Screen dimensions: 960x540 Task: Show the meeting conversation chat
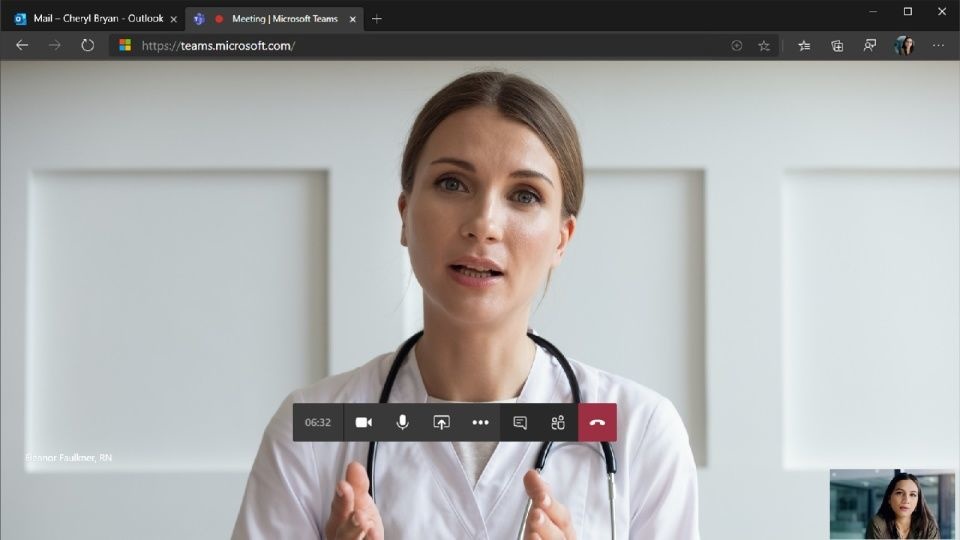coord(520,423)
